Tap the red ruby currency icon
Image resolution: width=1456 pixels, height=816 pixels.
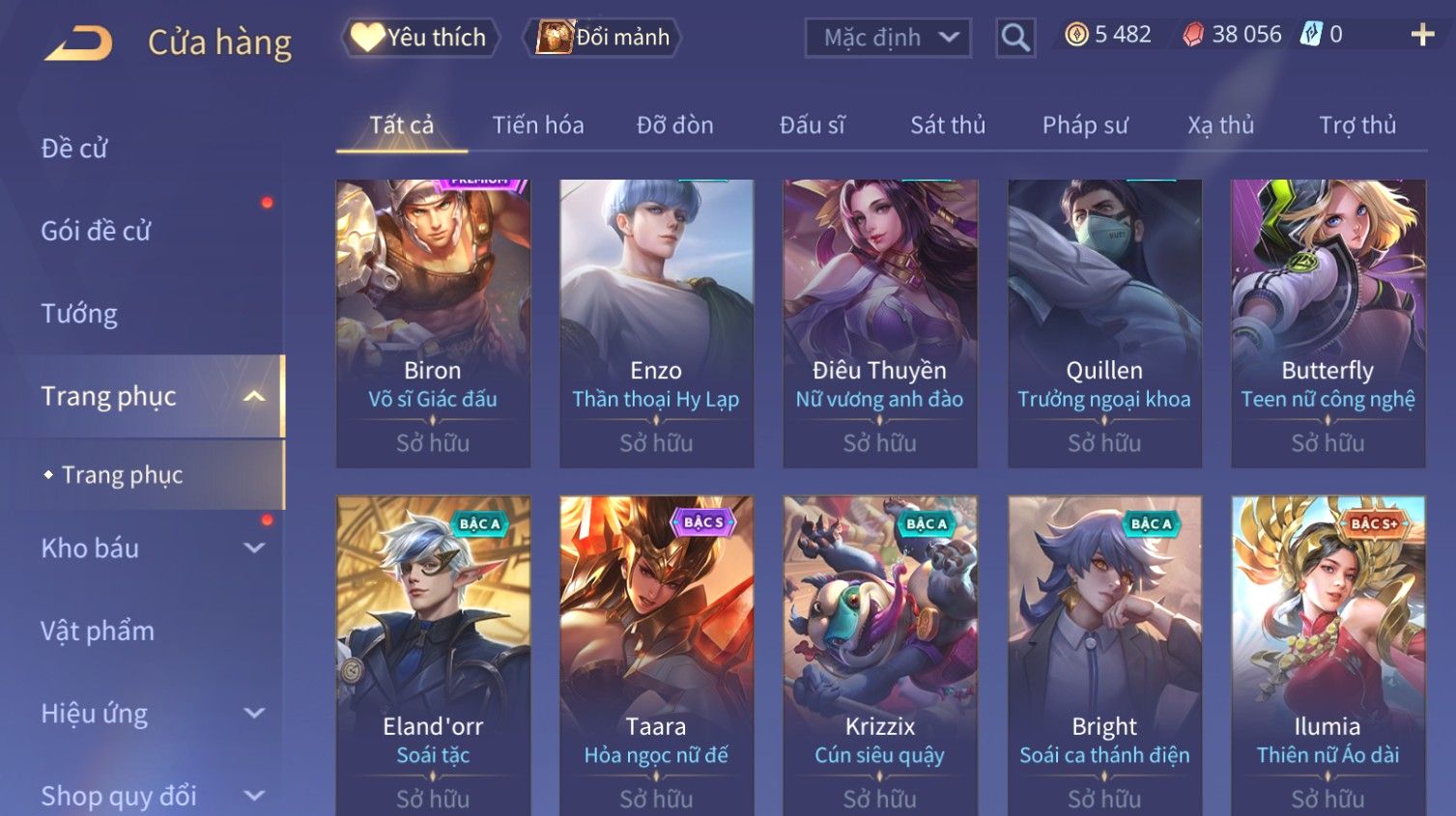1193,35
